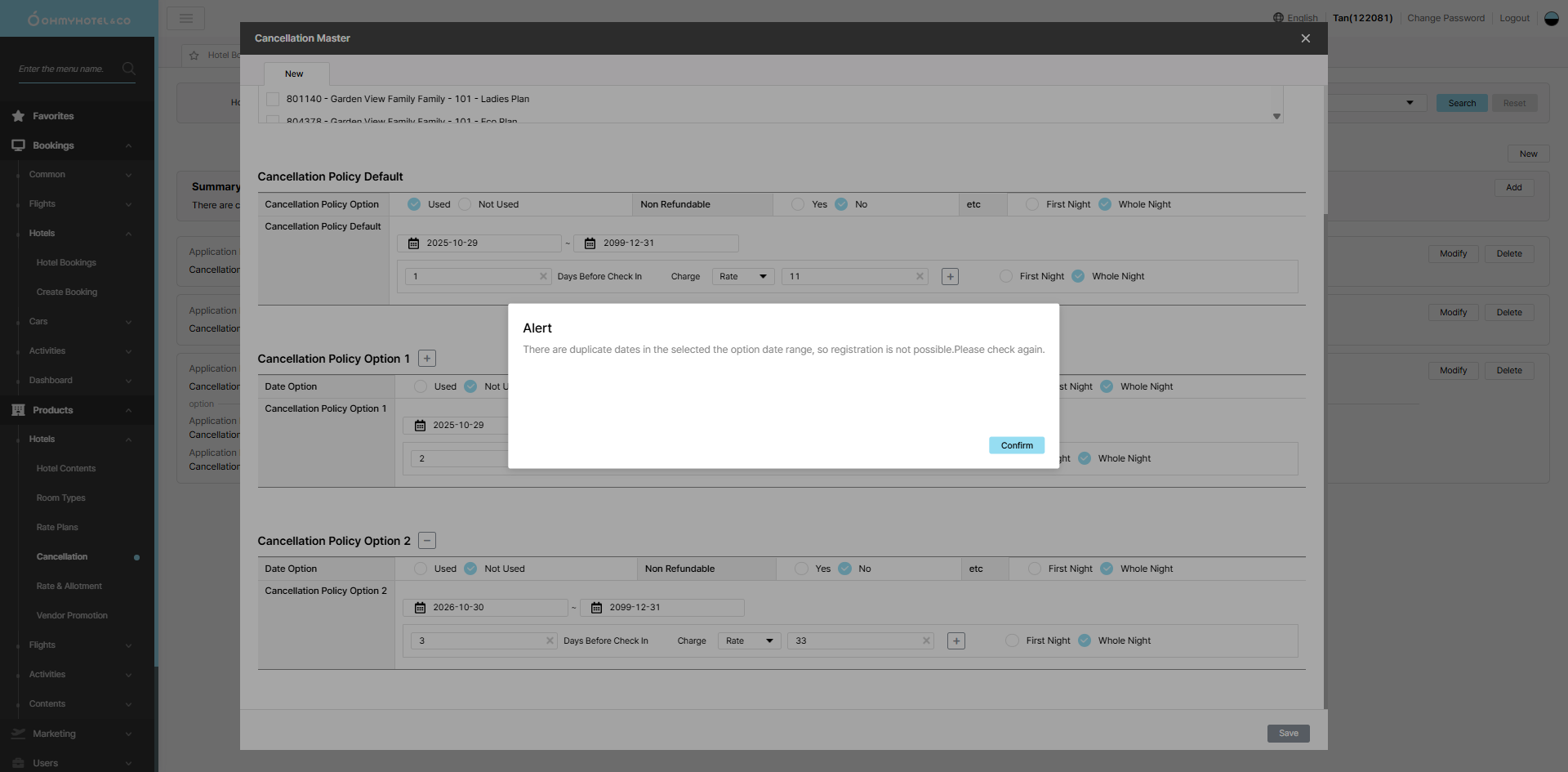Click the Products building icon in sidebar
The height and width of the screenshot is (772, 1568).
pyautogui.click(x=18, y=410)
